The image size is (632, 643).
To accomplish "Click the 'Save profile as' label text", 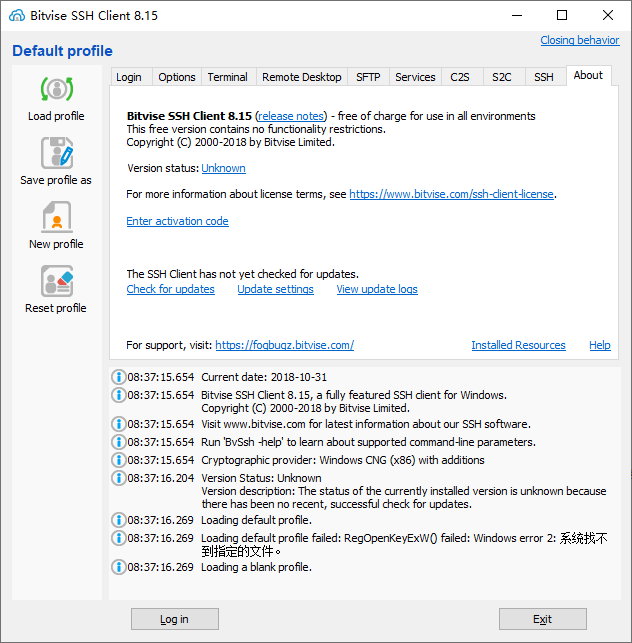I will 56,180.
